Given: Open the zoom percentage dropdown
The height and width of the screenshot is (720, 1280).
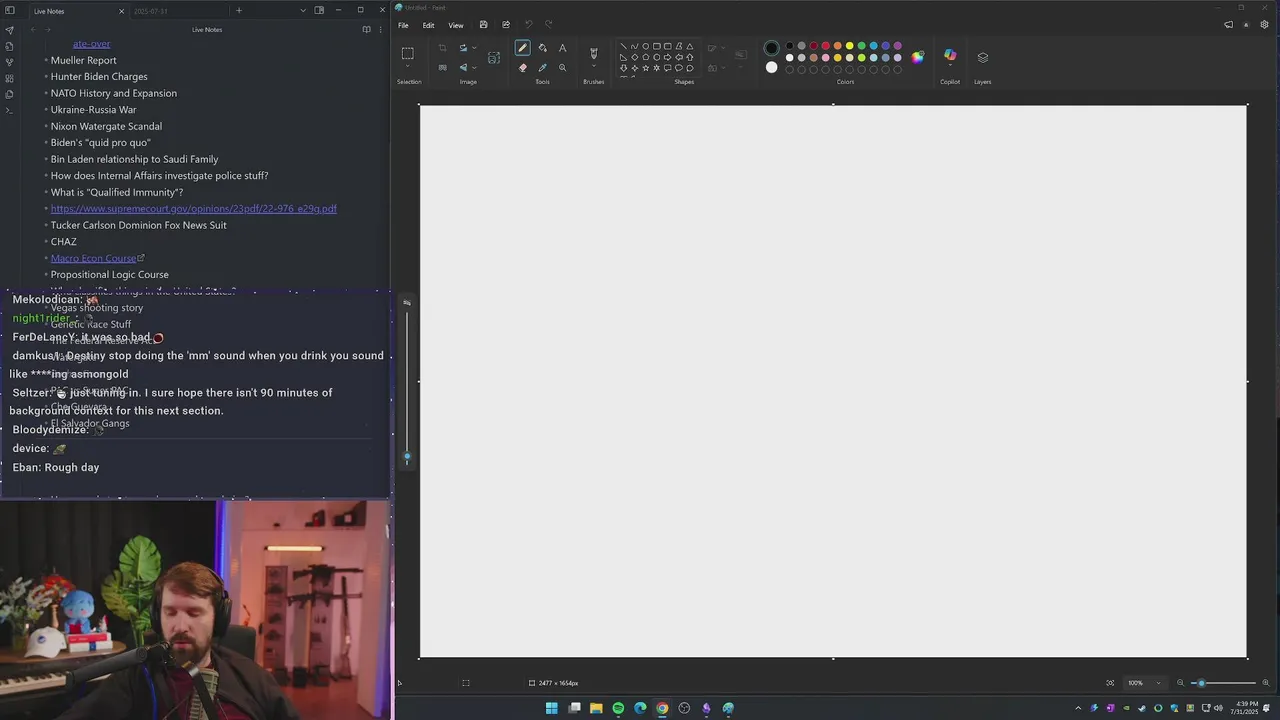Looking at the screenshot, I should coord(1158,683).
